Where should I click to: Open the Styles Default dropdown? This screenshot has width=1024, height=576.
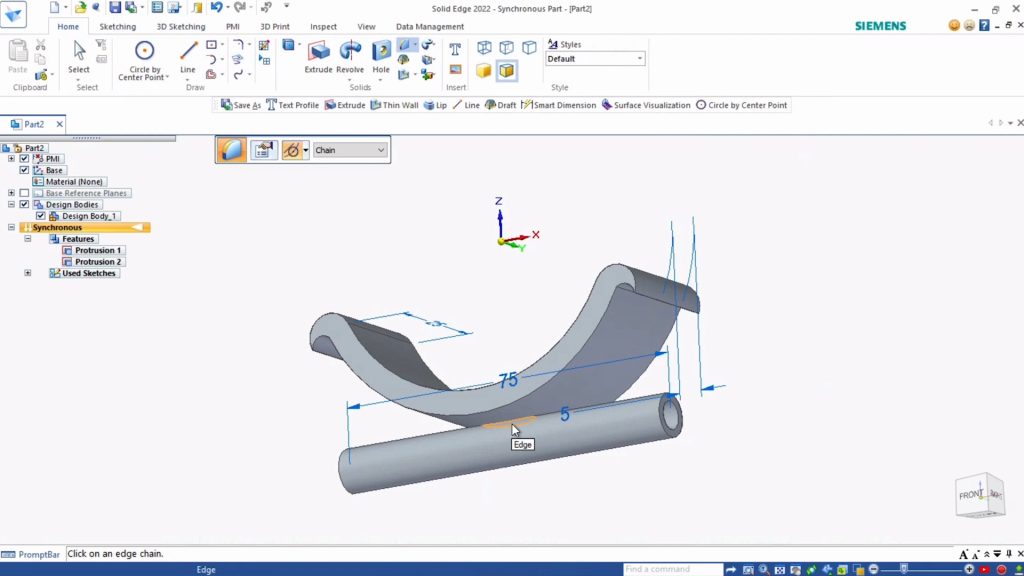click(x=595, y=59)
